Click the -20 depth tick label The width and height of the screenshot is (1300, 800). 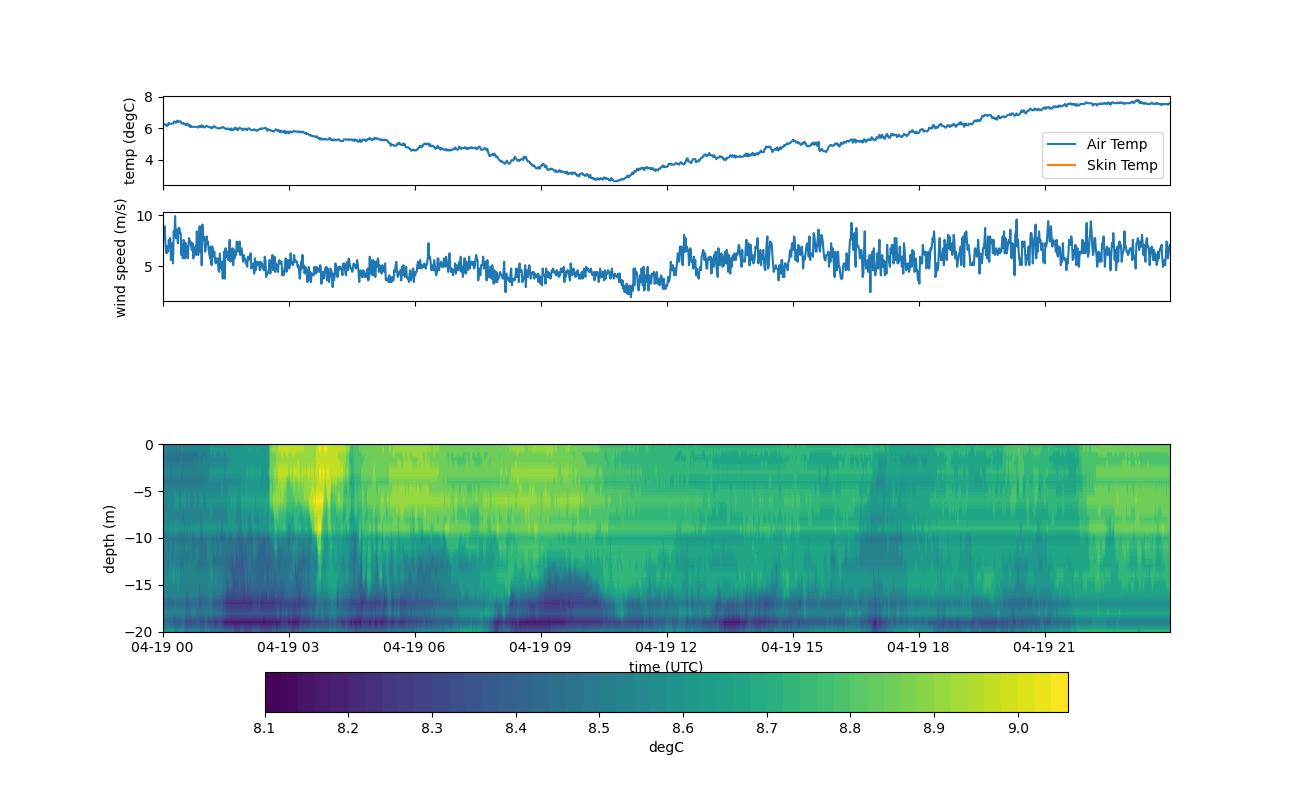point(141,632)
